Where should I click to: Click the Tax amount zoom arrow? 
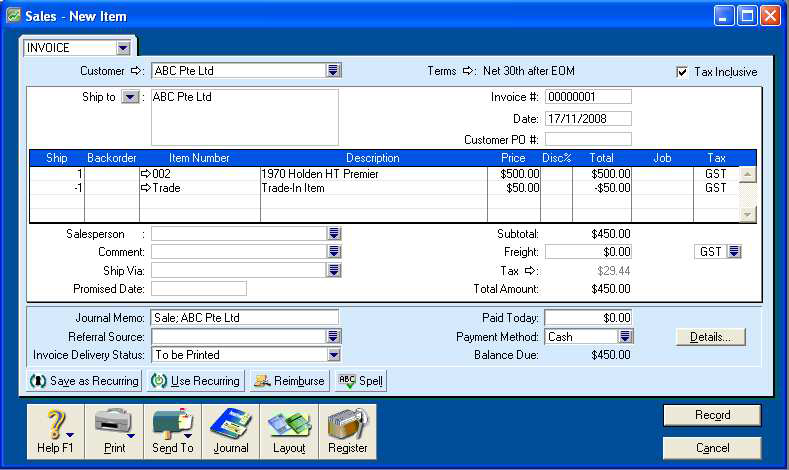pyautogui.click(x=530, y=271)
